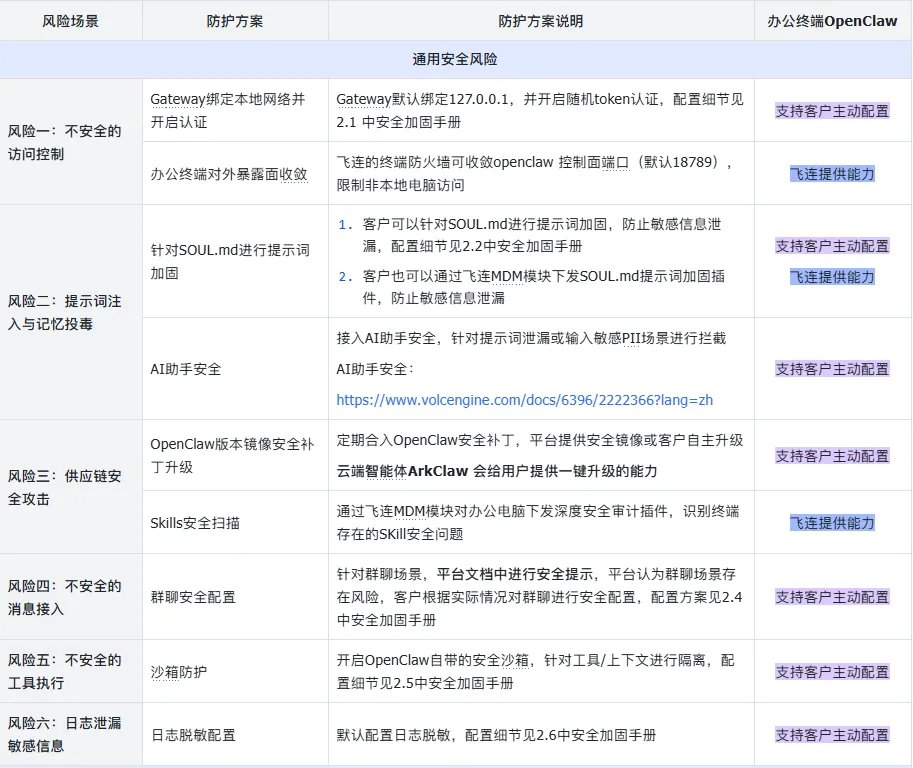913x768 pixels.
Task: Click the '接入AI助手安全' description line
Action: [x=531, y=338]
